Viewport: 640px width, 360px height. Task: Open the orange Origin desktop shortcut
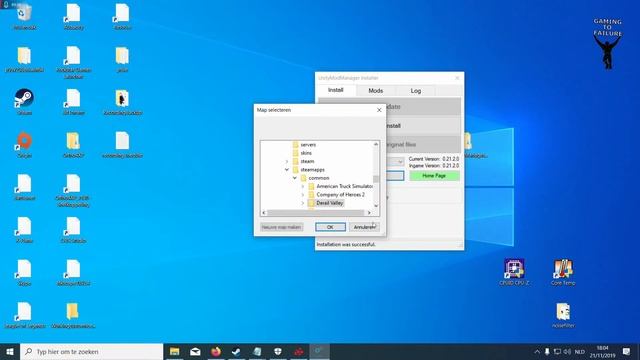(24, 144)
